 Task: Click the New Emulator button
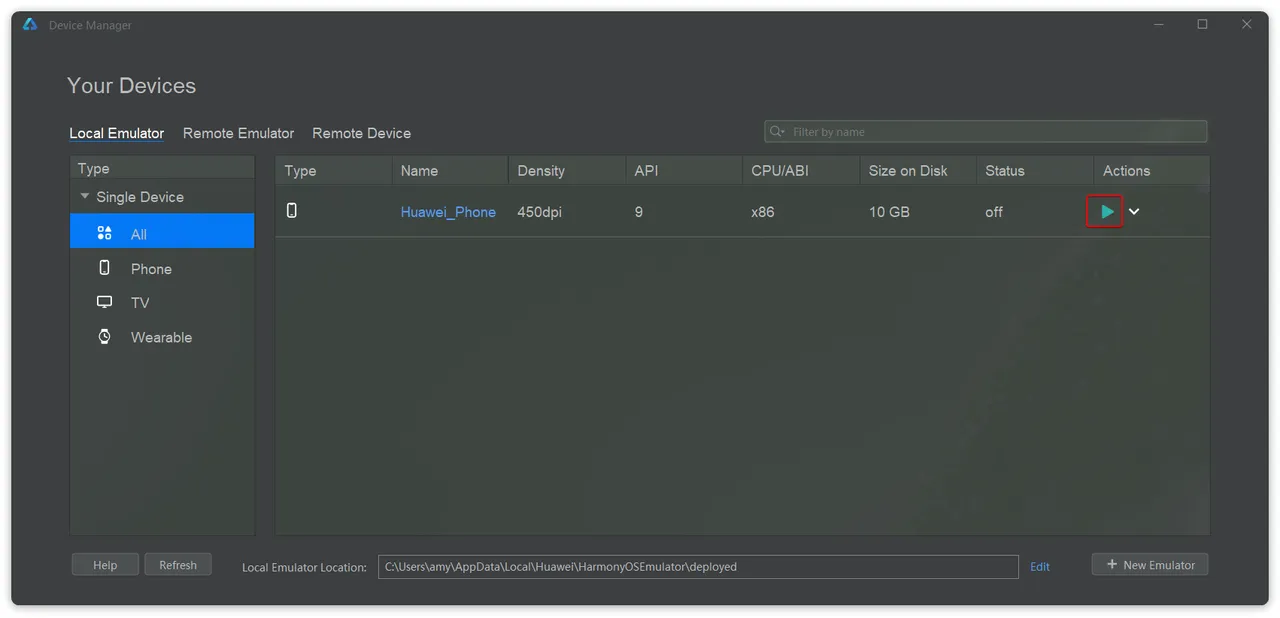(x=1150, y=565)
